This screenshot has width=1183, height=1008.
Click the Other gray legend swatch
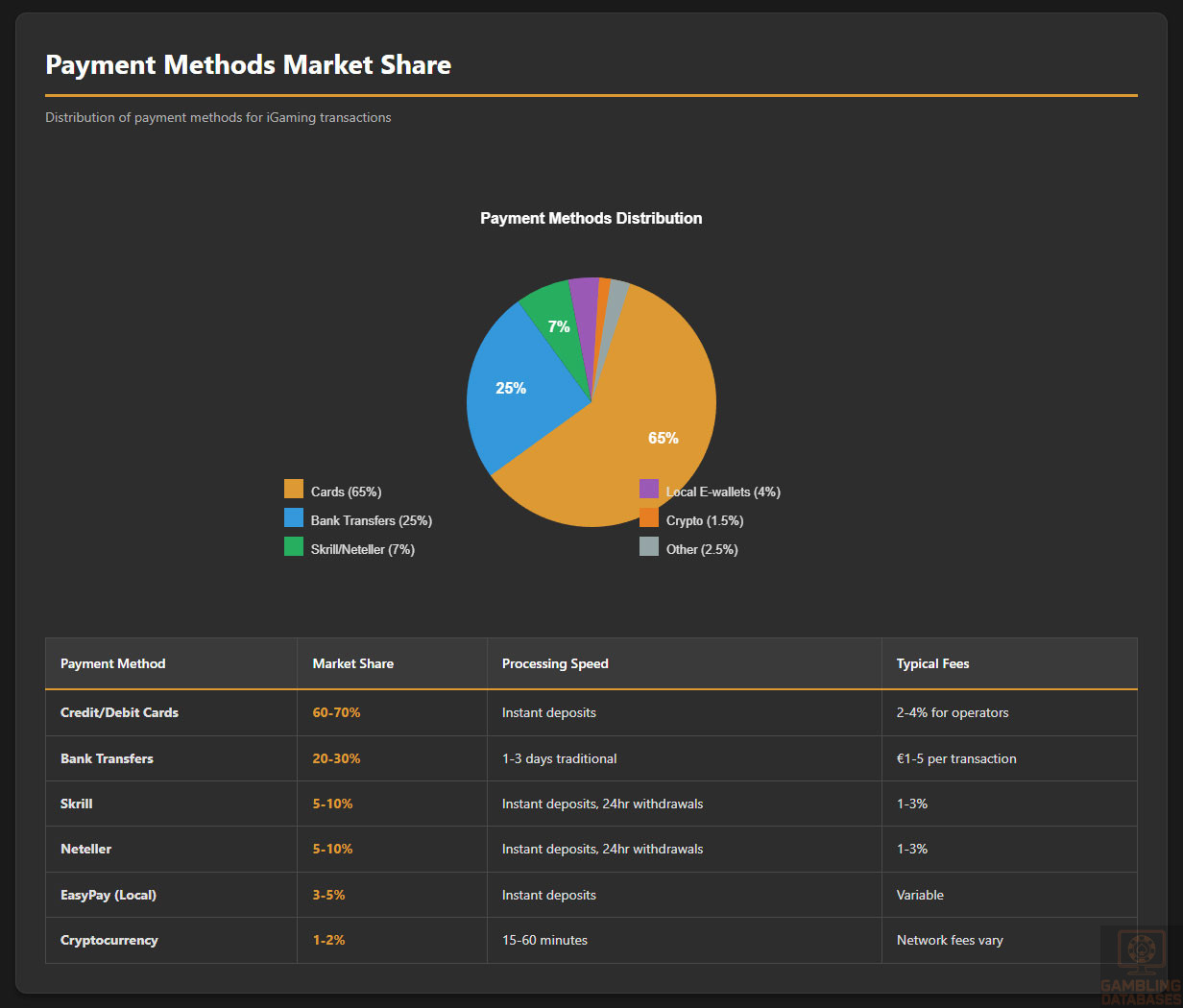click(649, 547)
